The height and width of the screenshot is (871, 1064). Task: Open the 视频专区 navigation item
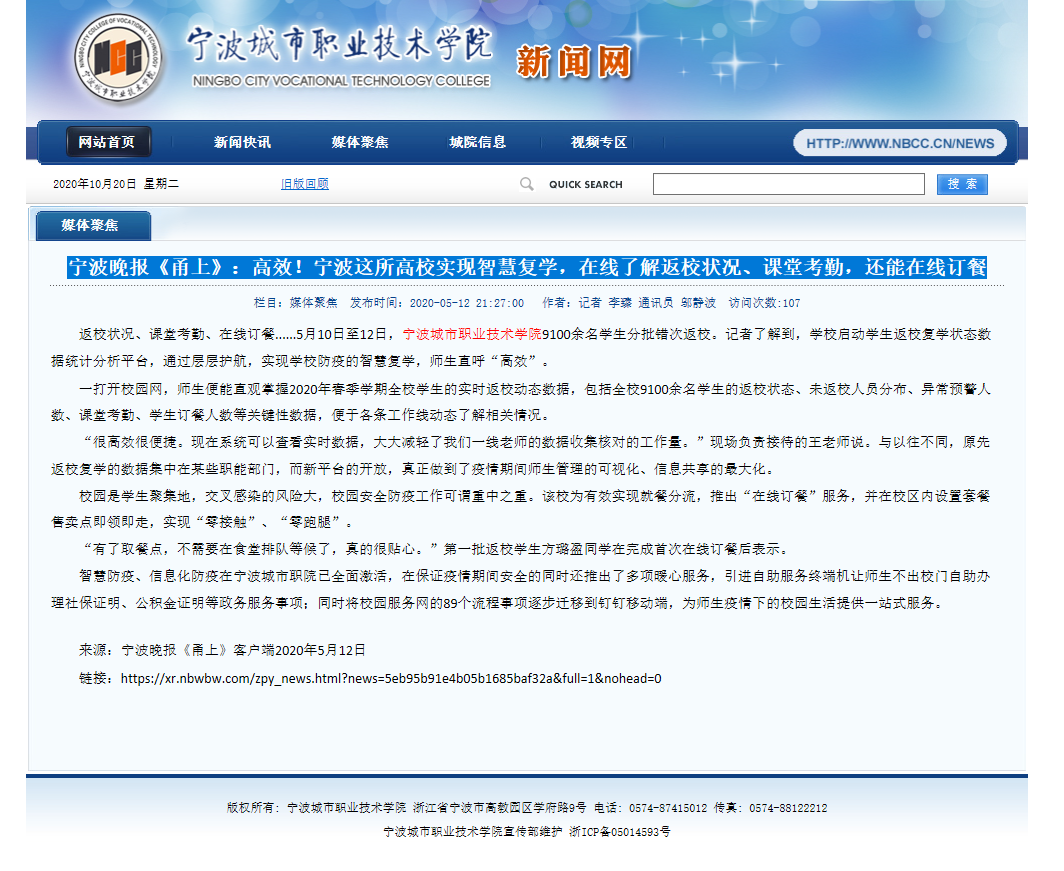[x=598, y=142]
